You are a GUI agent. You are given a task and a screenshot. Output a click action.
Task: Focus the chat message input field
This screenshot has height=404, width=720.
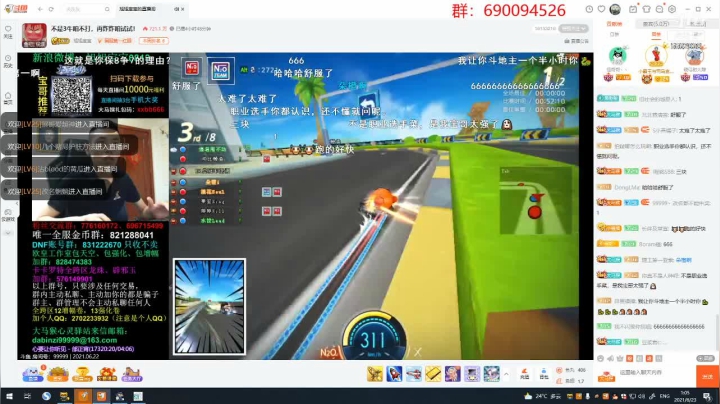656,376
